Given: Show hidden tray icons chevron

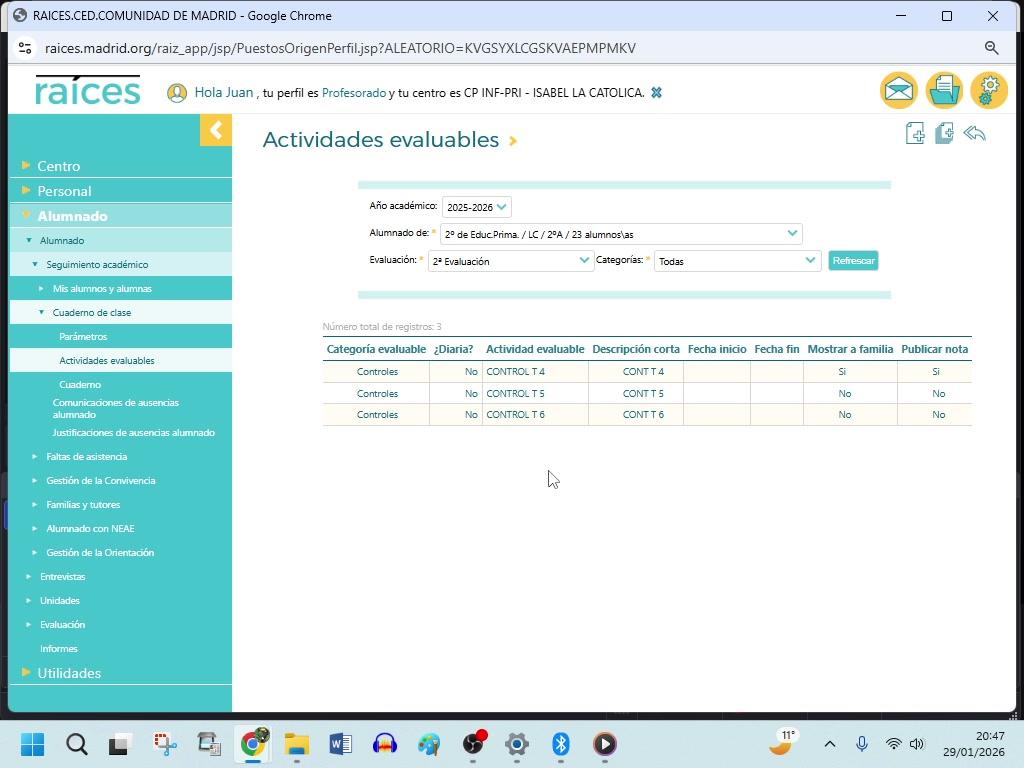Looking at the screenshot, I should coord(829,744).
